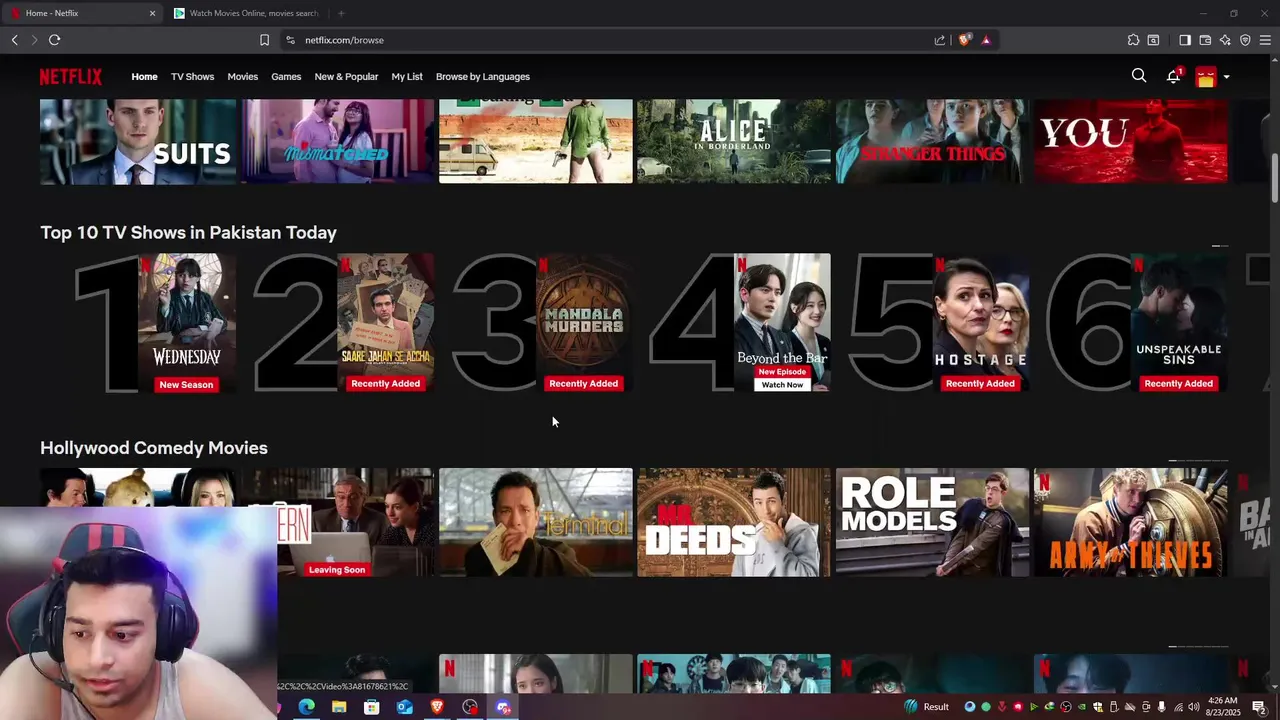Open number 1 show Wednesday
The width and height of the screenshot is (1280, 720).
186,322
